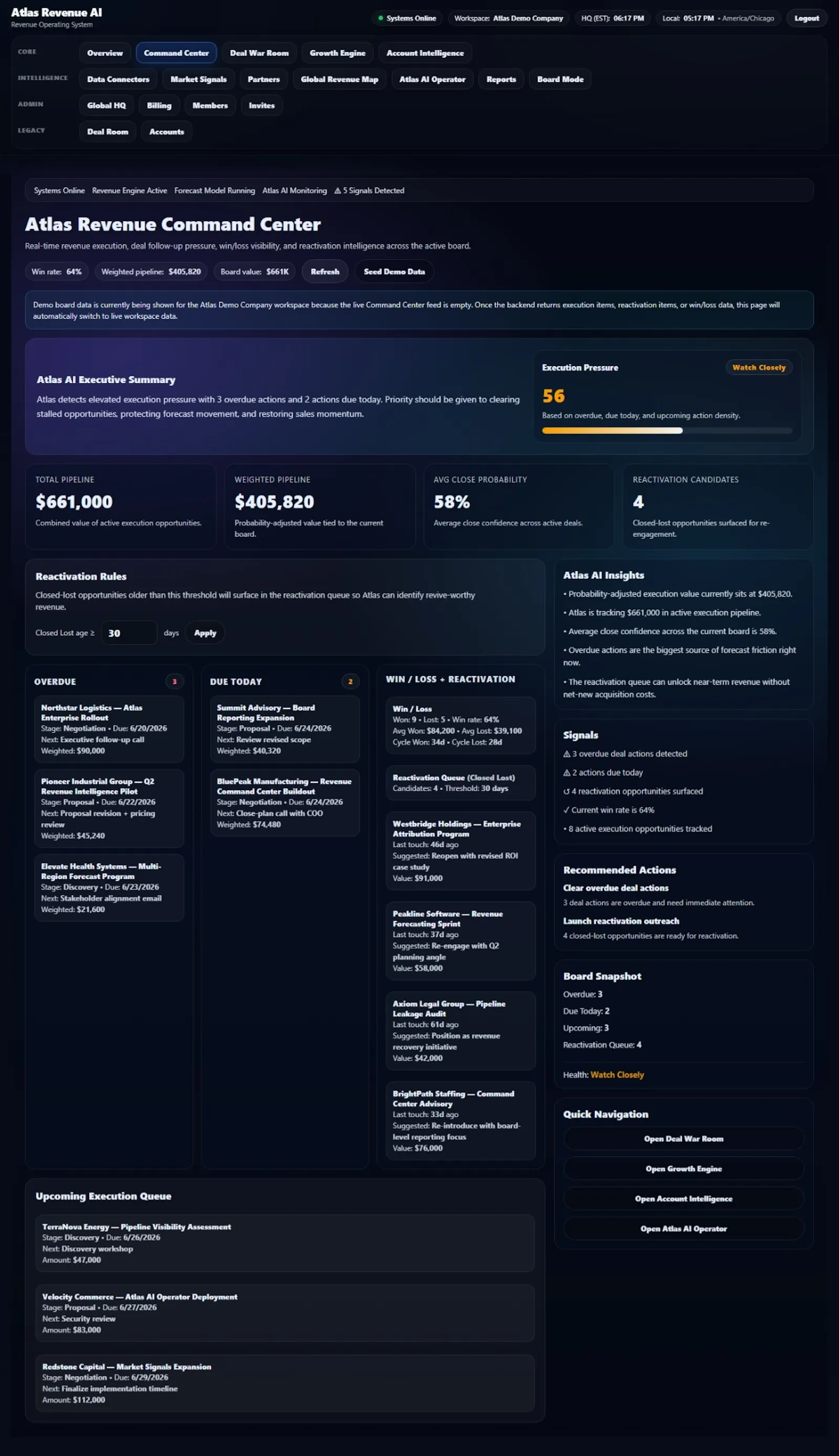Click the Systems Online status pill in header
Screen dimensions: 839x1456
[407, 18]
